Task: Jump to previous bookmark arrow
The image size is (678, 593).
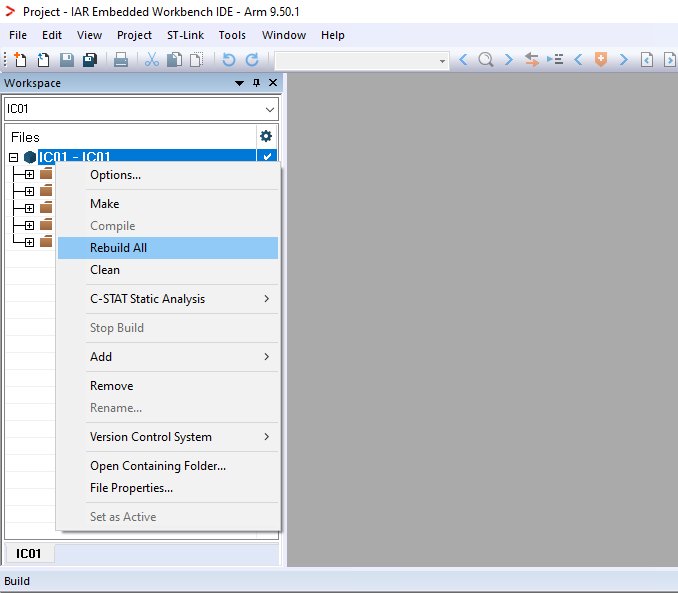Action: (578, 59)
